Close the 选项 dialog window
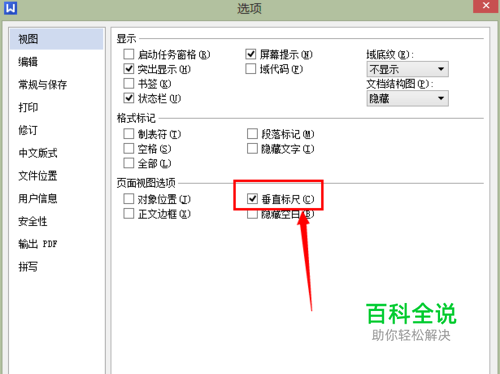Viewport: 500px width, 374px height. click(x=486, y=6)
